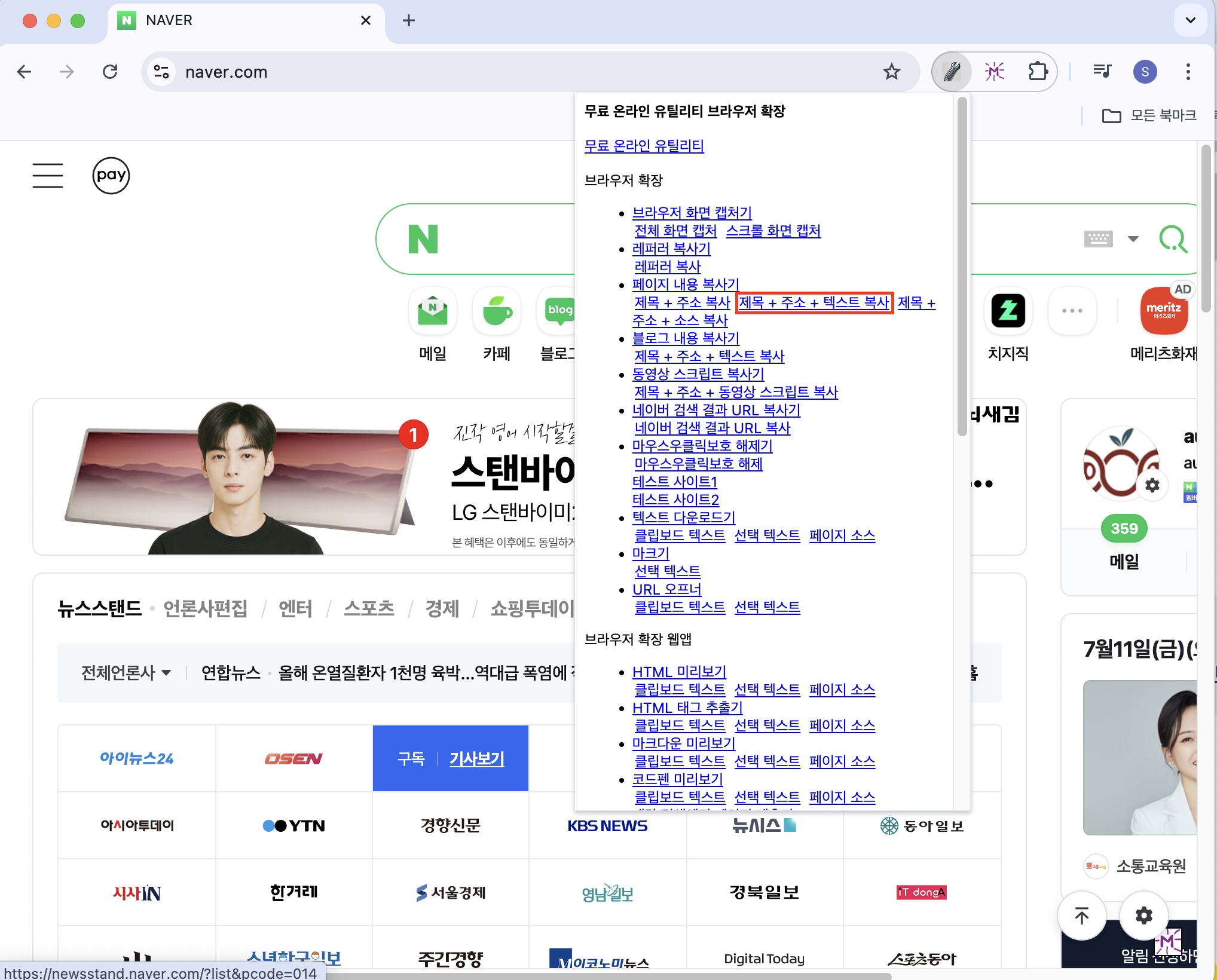Click the scroll-to-top arrow button

coord(1081,915)
